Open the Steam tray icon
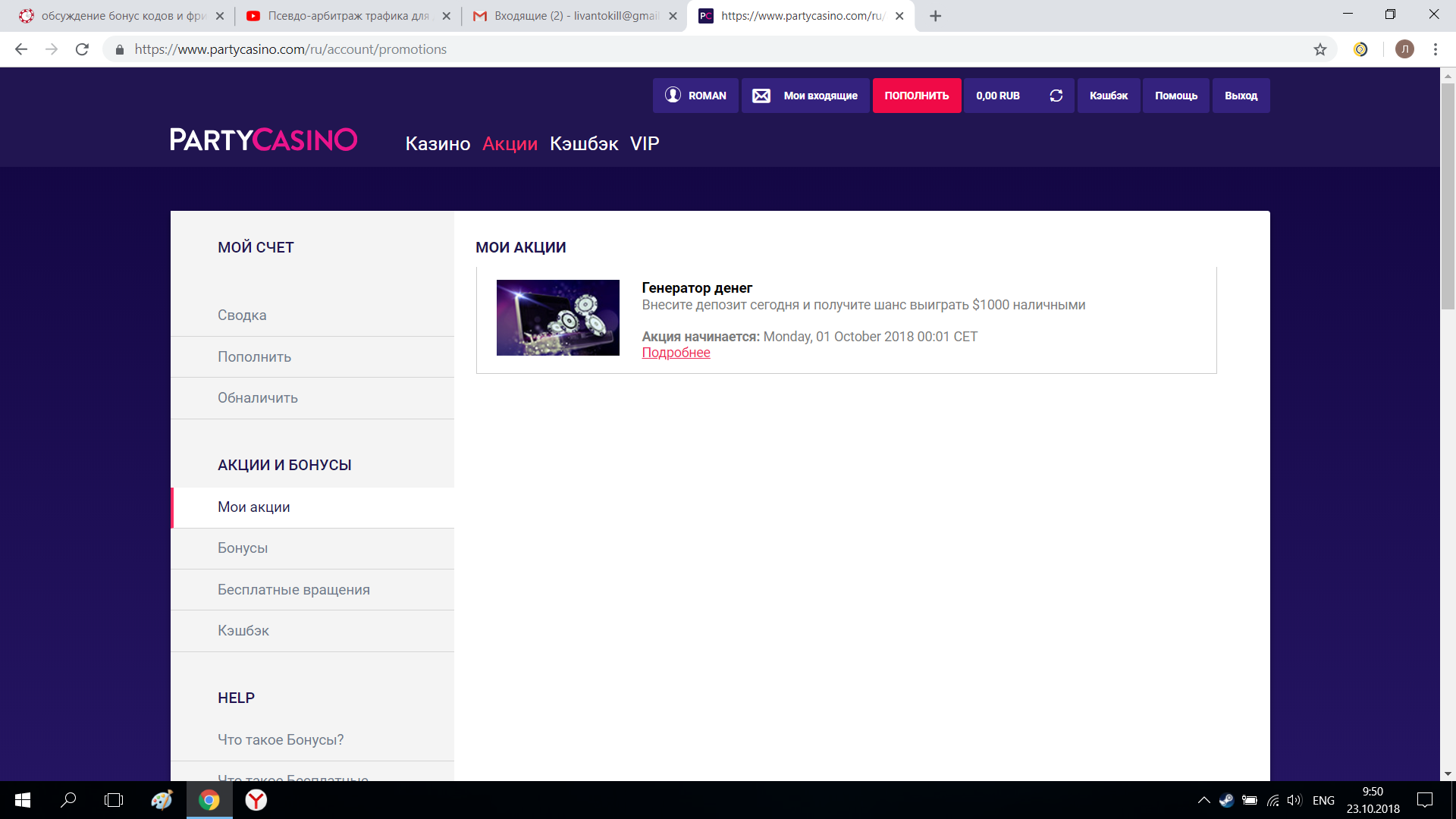The height and width of the screenshot is (819, 1456). (x=1226, y=800)
